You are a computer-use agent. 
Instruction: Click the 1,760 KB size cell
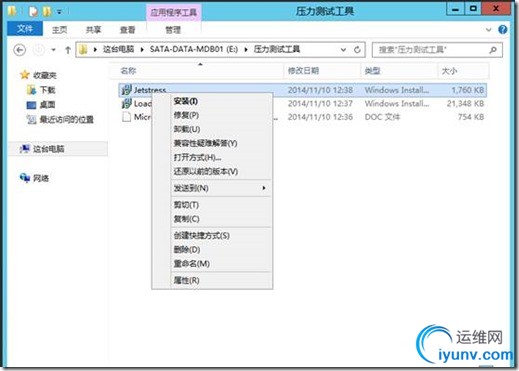(468, 90)
